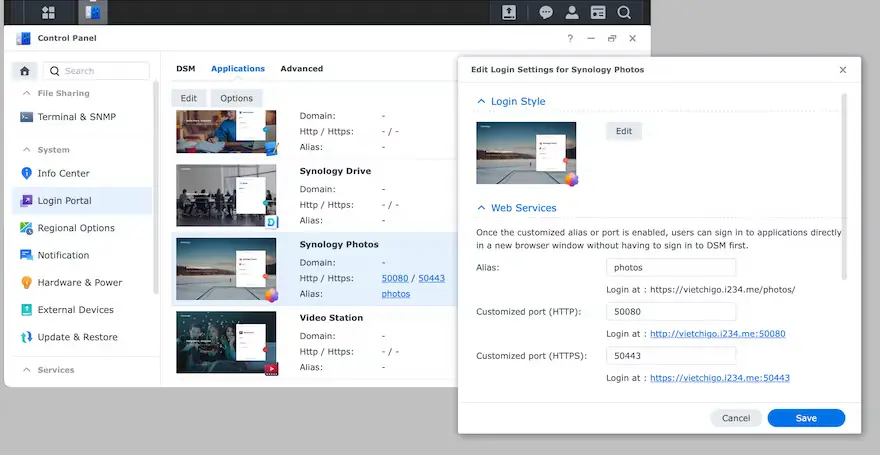Open Regional Options in sidebar

coord(76,228)
